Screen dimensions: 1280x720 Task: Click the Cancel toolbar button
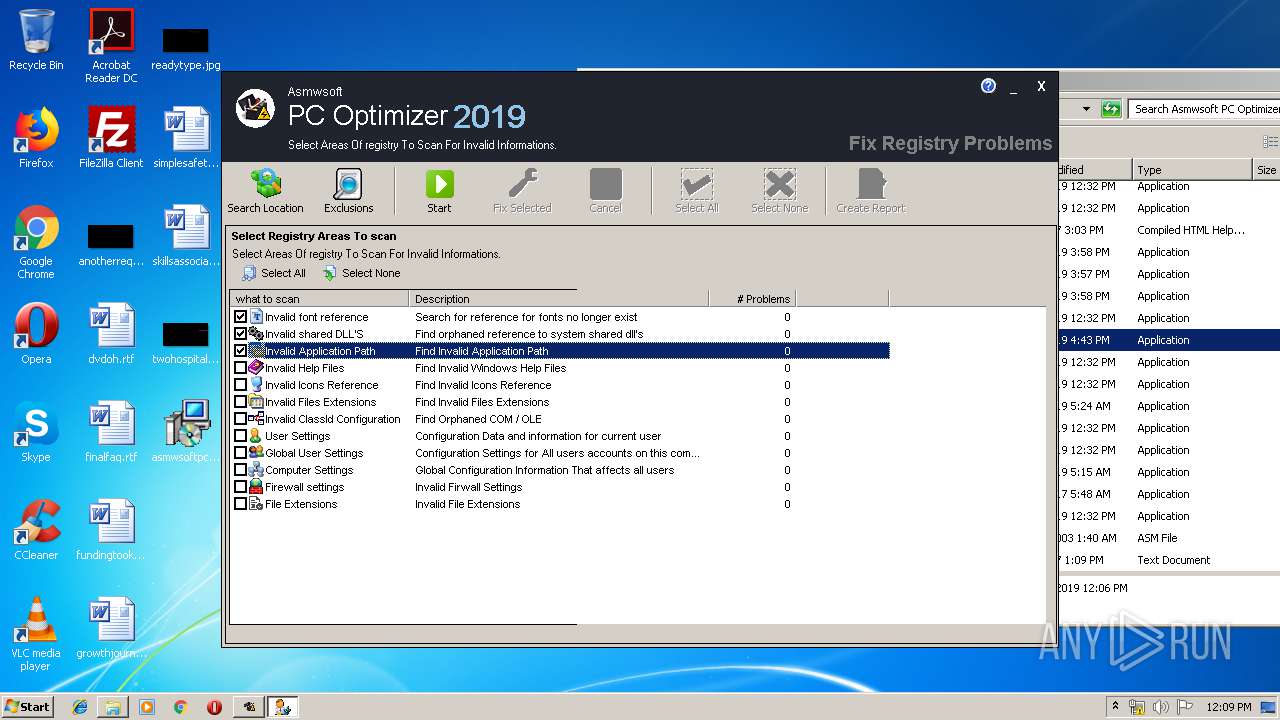(x=605, y=191)
